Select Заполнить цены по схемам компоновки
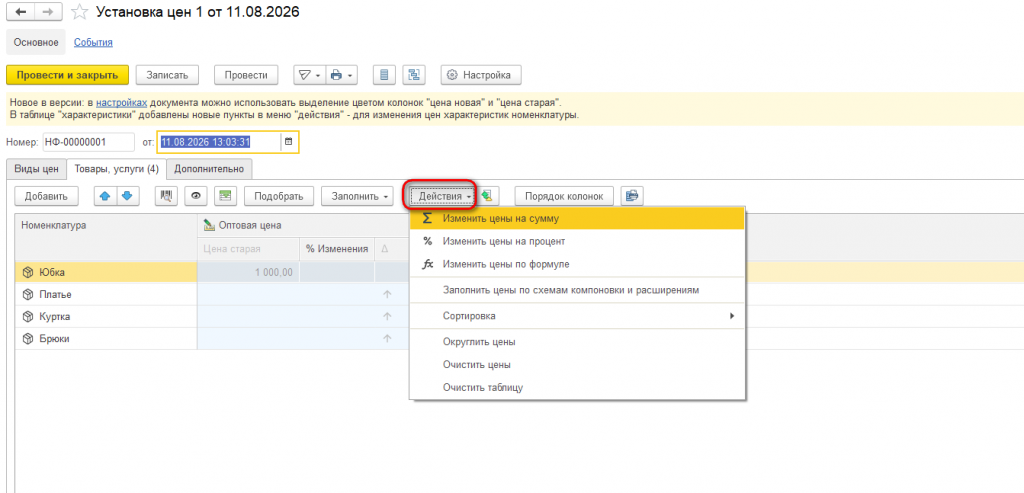Screen dimensions: 1024x493 point(577,290)
